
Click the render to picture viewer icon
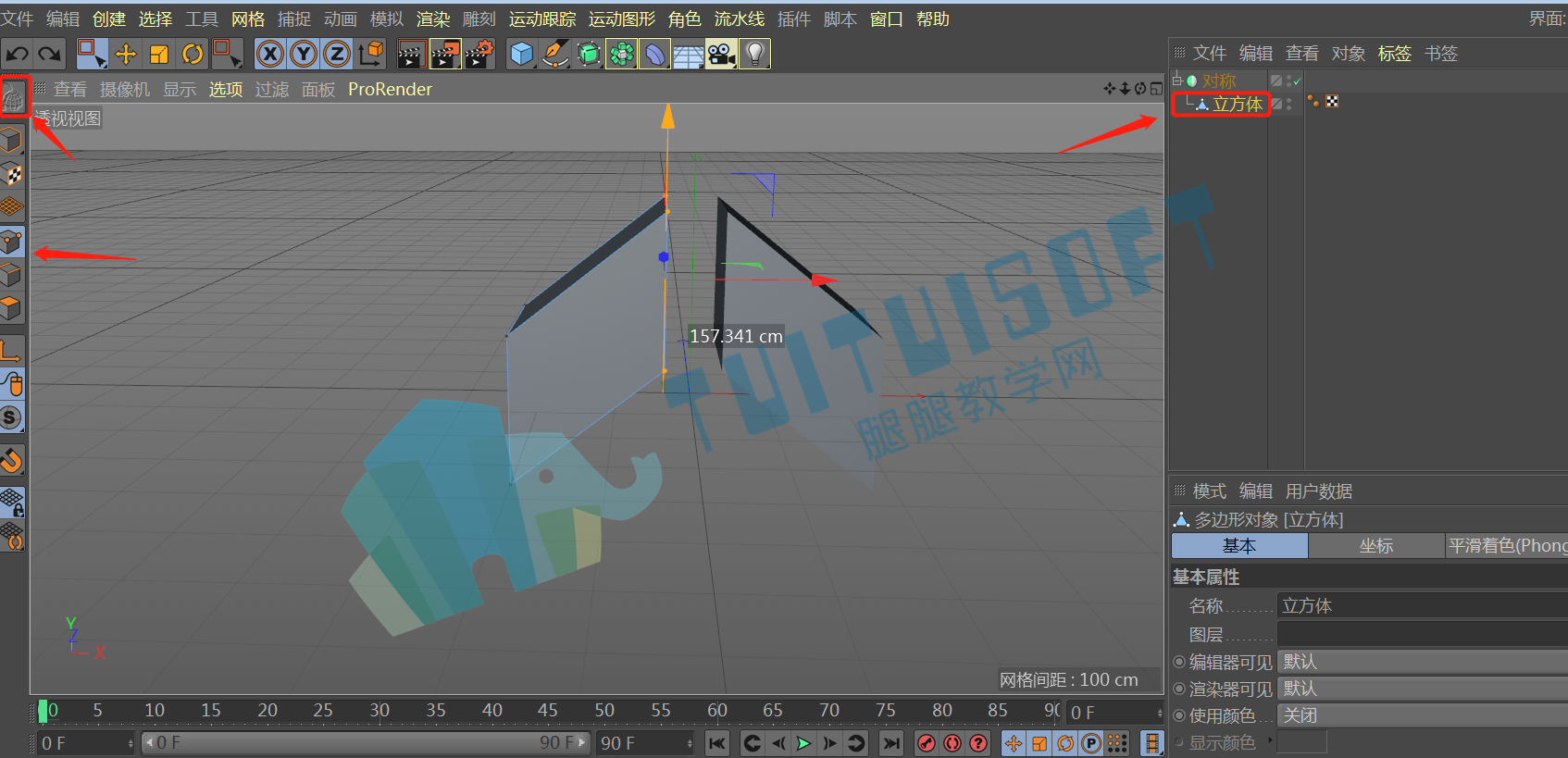tap(445, 54)
